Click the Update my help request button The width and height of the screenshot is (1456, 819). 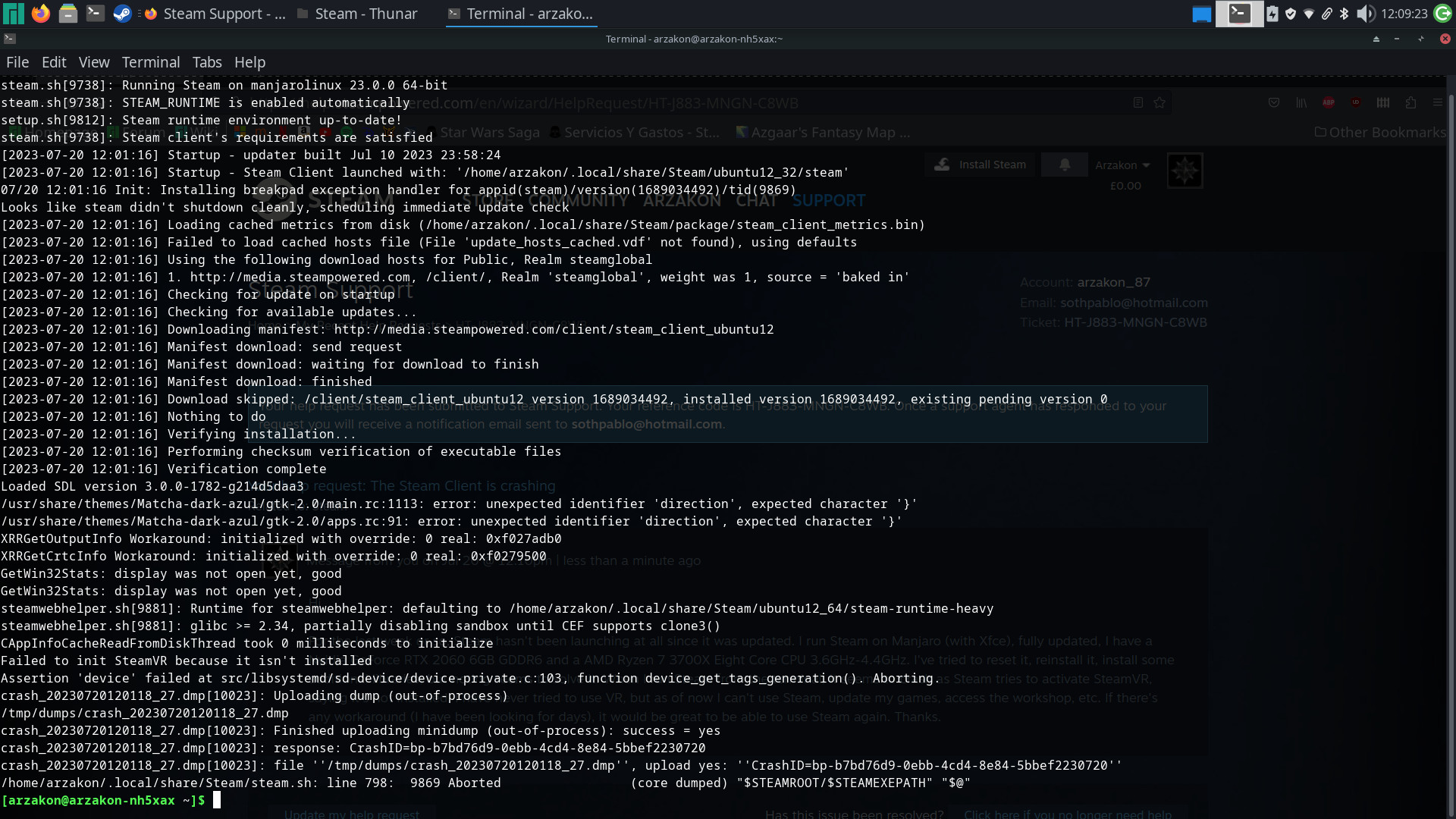click(x=353, y=814)
